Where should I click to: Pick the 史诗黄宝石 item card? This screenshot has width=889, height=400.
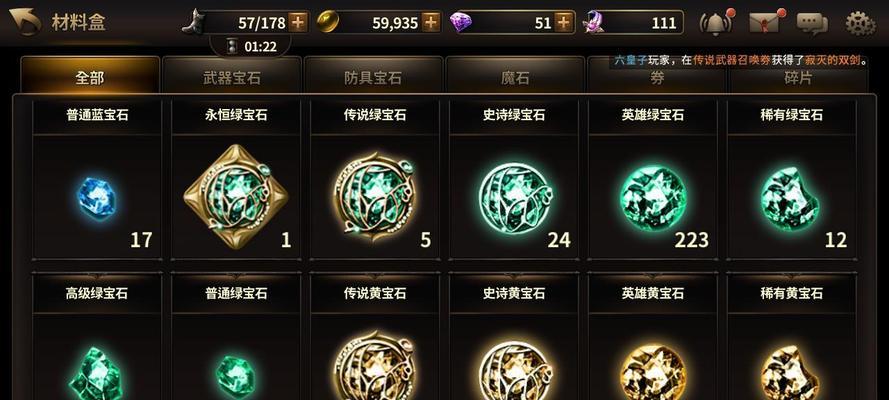pos(514,337)
